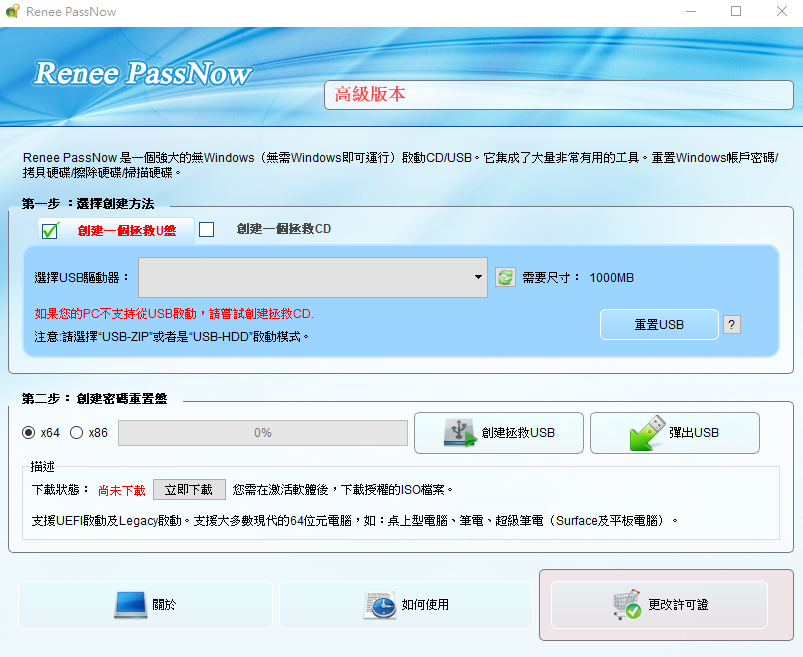Viewport: 803px width, 657px height.
Task: Click the green refresh USB drives icon
Action: point(506,277)
